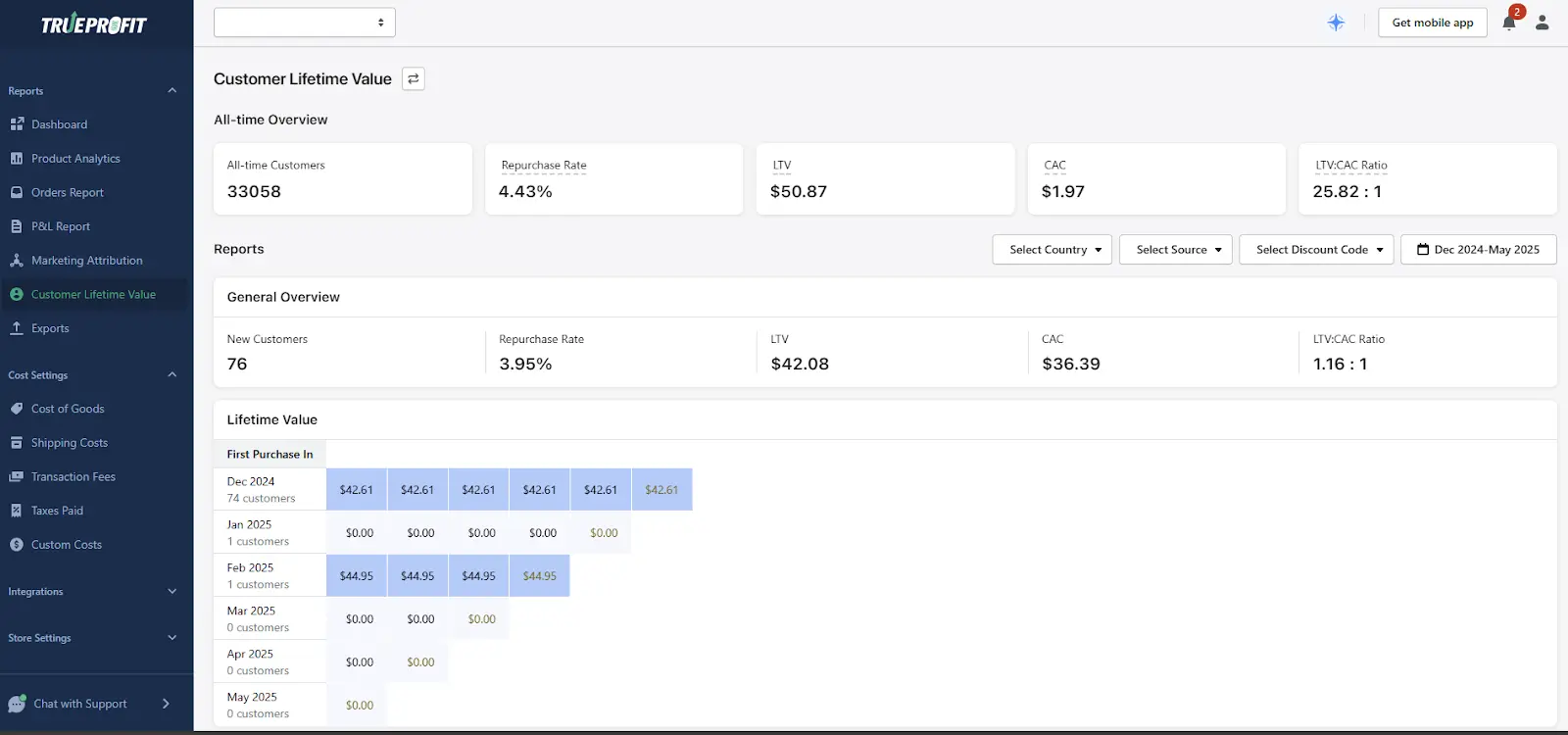
Task: Open the Select Discount Code dropdown
Action: click(1316, 250)
